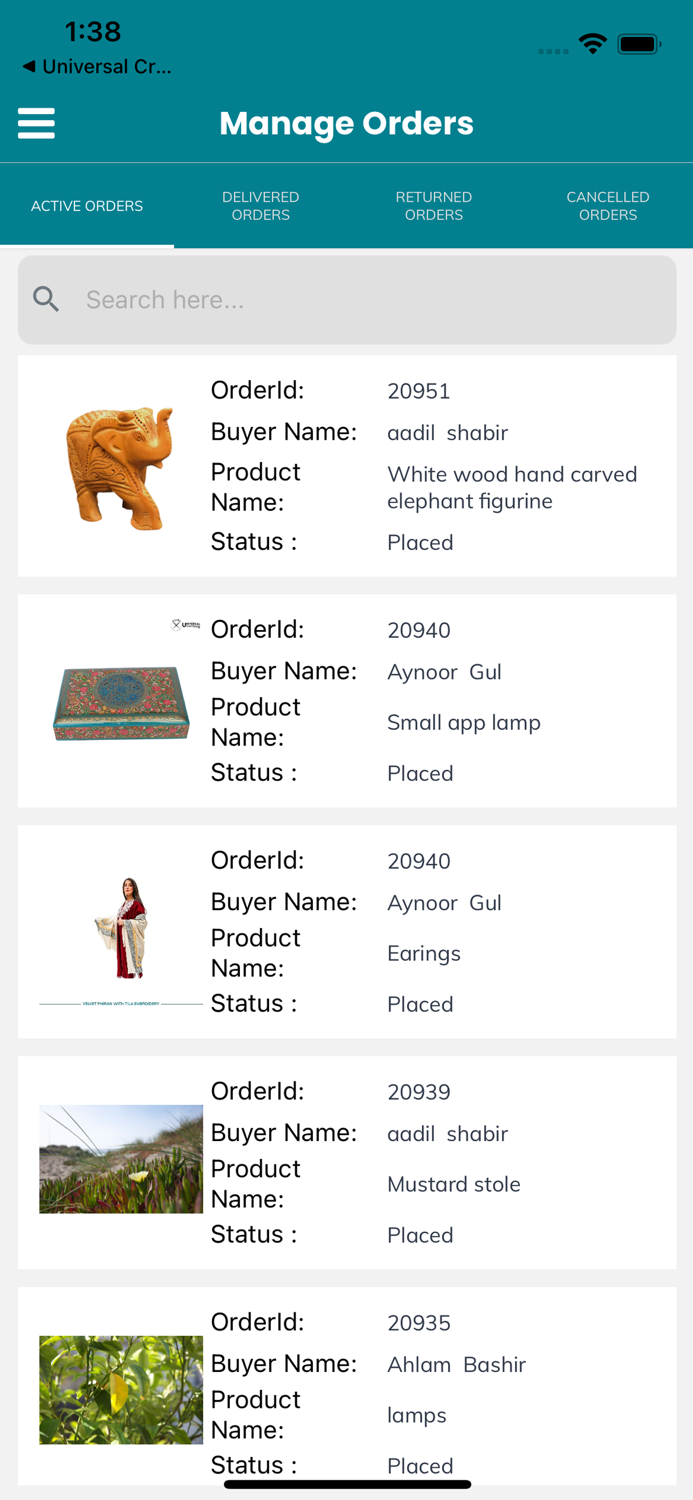Switch to the RETURNED ORDERS tab
Image resolution: width=693 pixels, height=1500 pixels.
(x=433, y=205)
